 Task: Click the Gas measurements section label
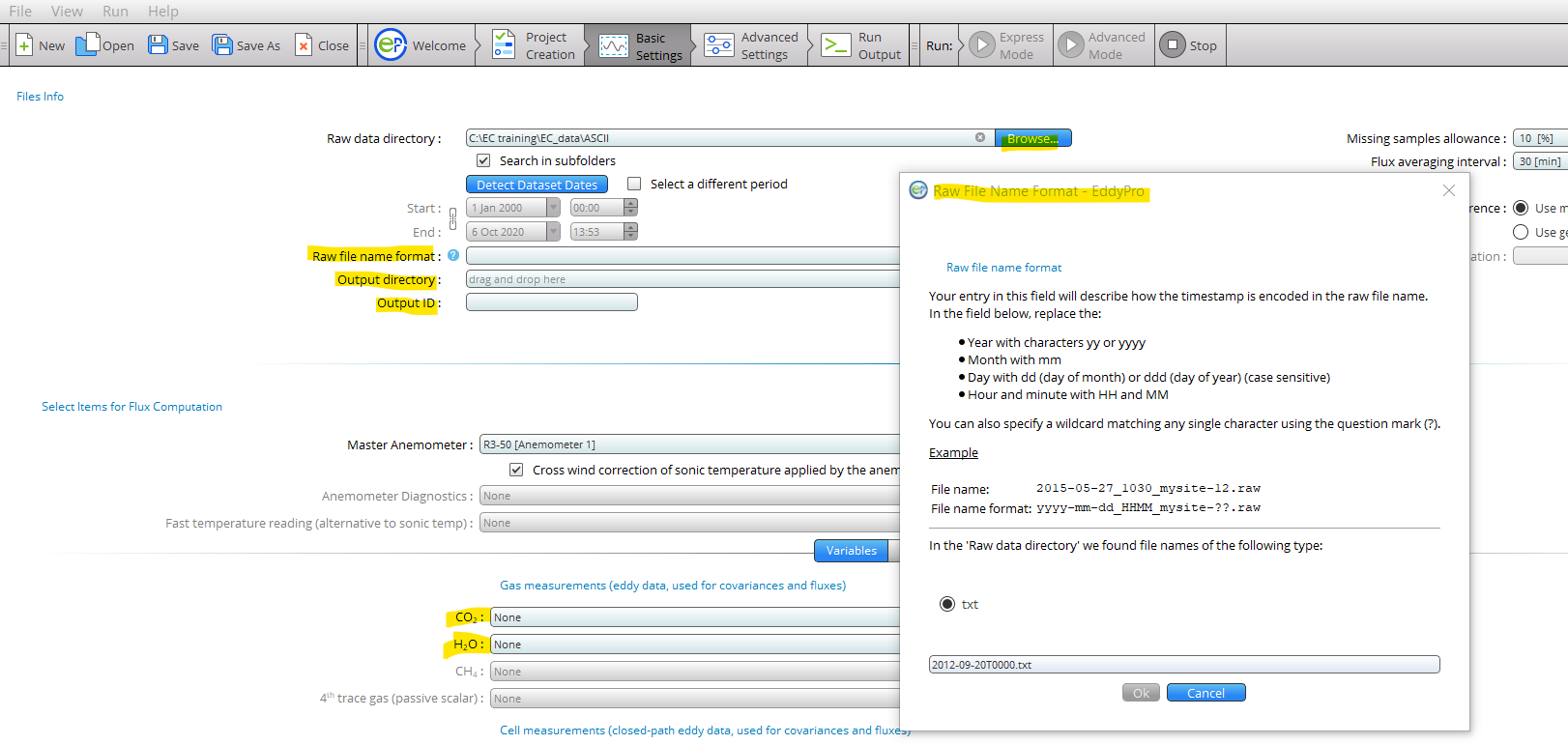(673, 586)
